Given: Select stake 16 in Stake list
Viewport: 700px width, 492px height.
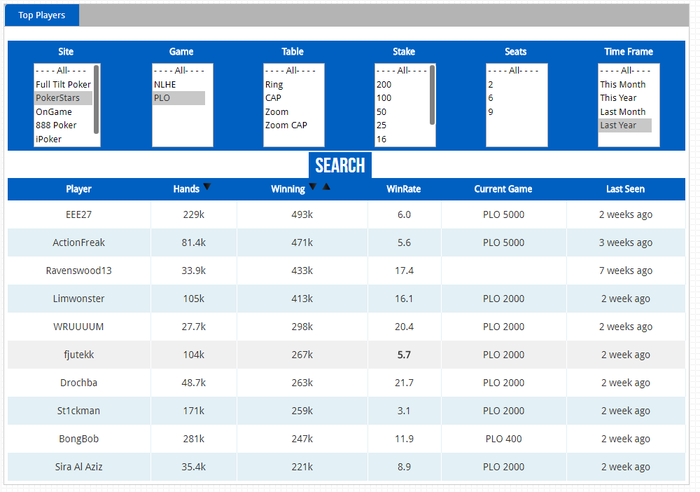Looking at the screenshot, I should [402, 139].
